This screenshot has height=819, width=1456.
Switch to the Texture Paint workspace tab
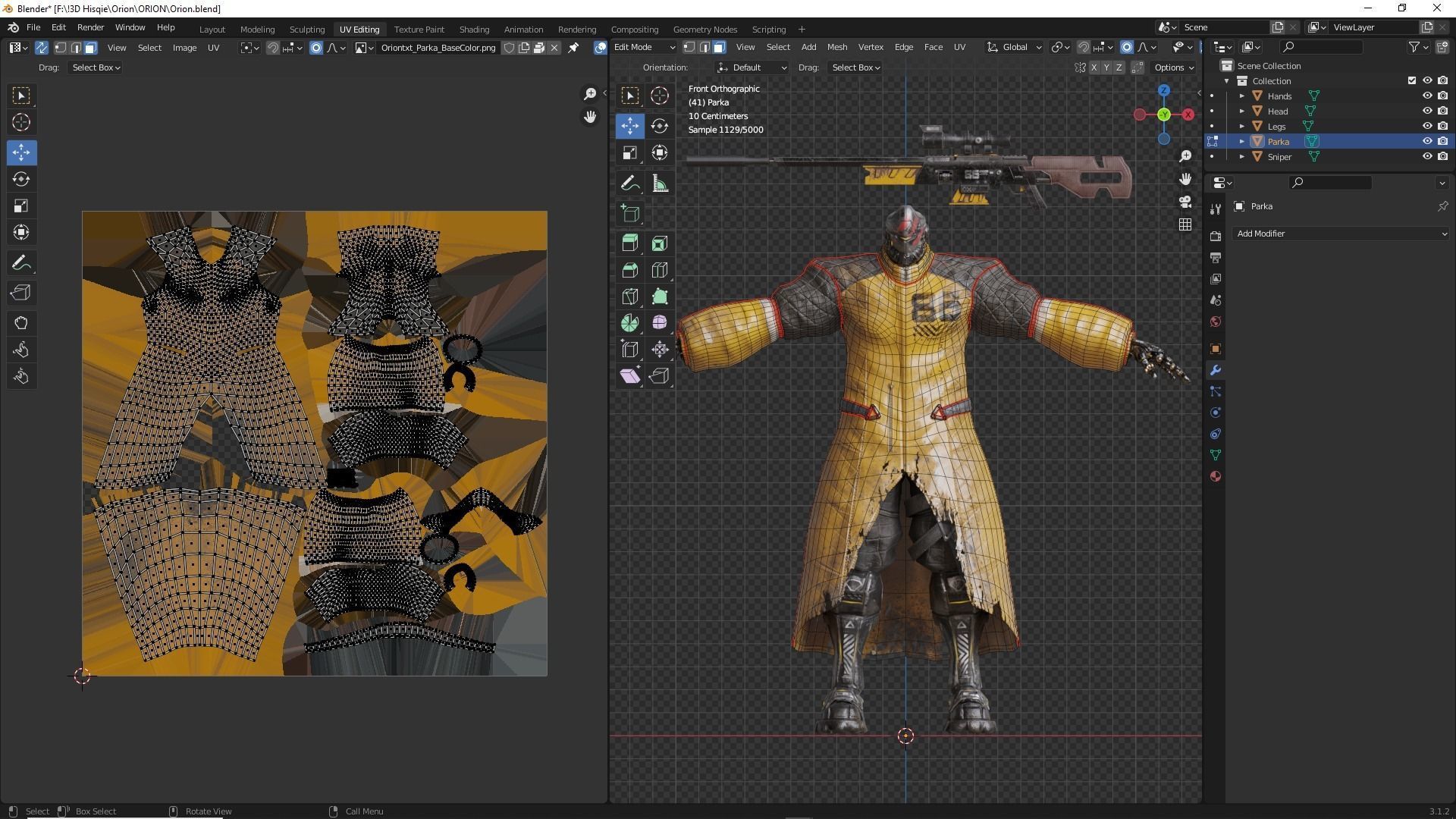(x=419, y=29)
